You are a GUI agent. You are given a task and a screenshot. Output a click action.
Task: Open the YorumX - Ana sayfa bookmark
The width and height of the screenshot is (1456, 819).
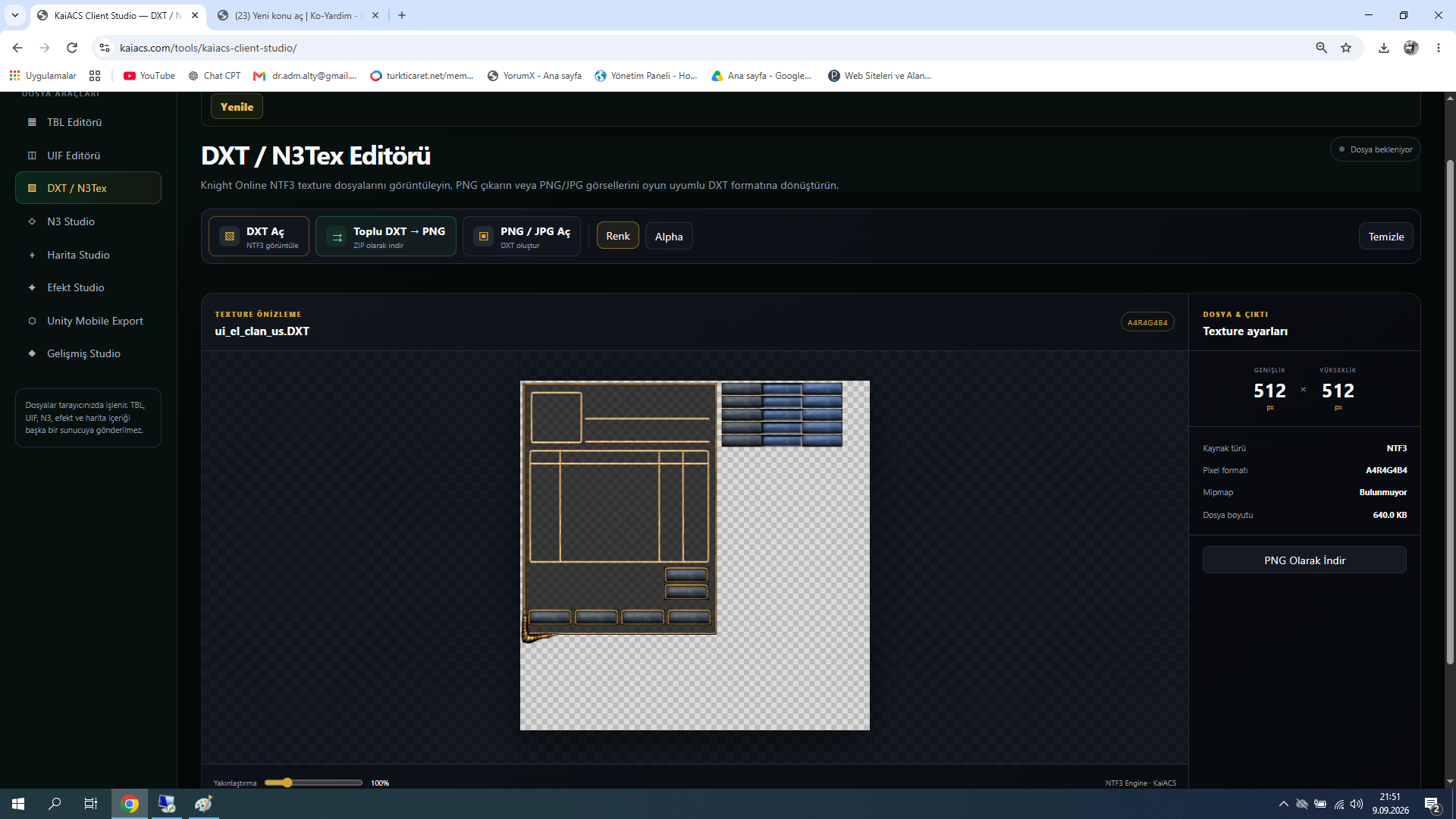(x=535, y=76)
